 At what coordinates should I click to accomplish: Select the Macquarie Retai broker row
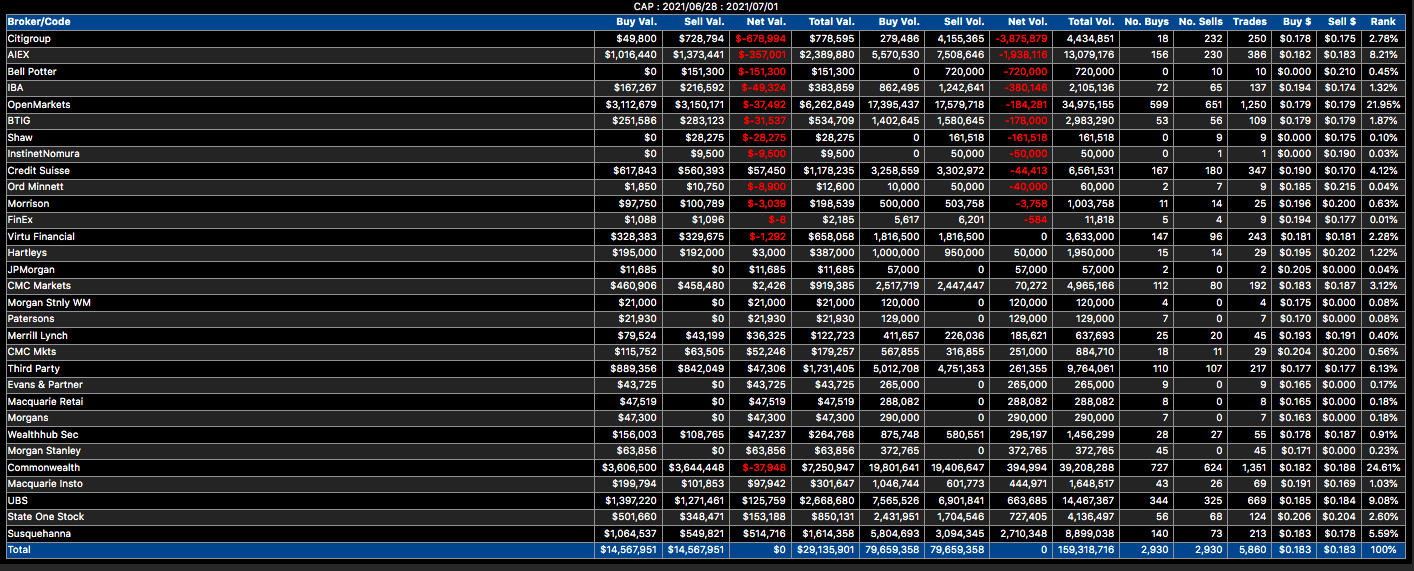click(707, 401)
